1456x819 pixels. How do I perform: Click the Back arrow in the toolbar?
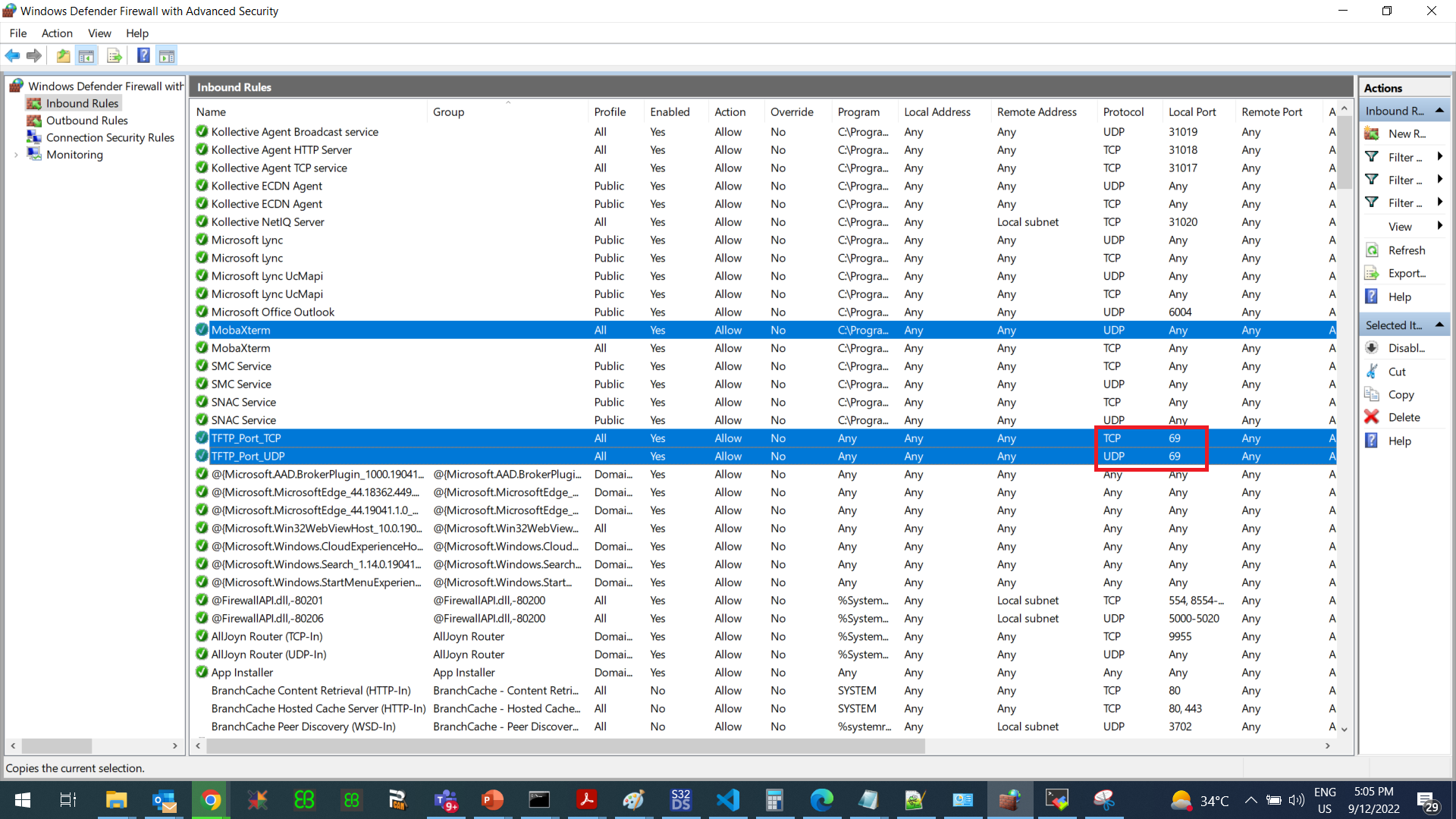point(12,55)
